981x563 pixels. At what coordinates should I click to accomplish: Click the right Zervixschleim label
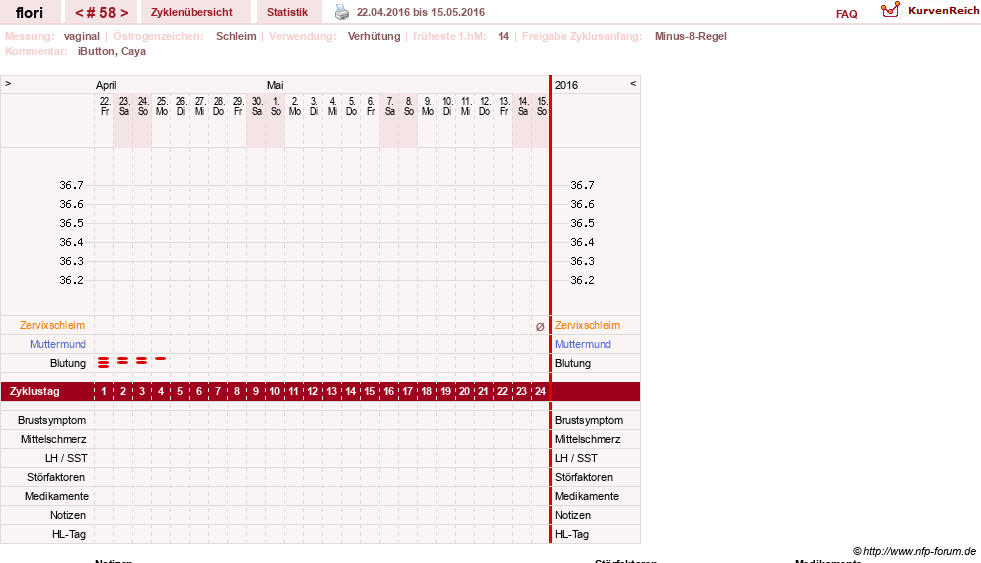coord(587,325)
